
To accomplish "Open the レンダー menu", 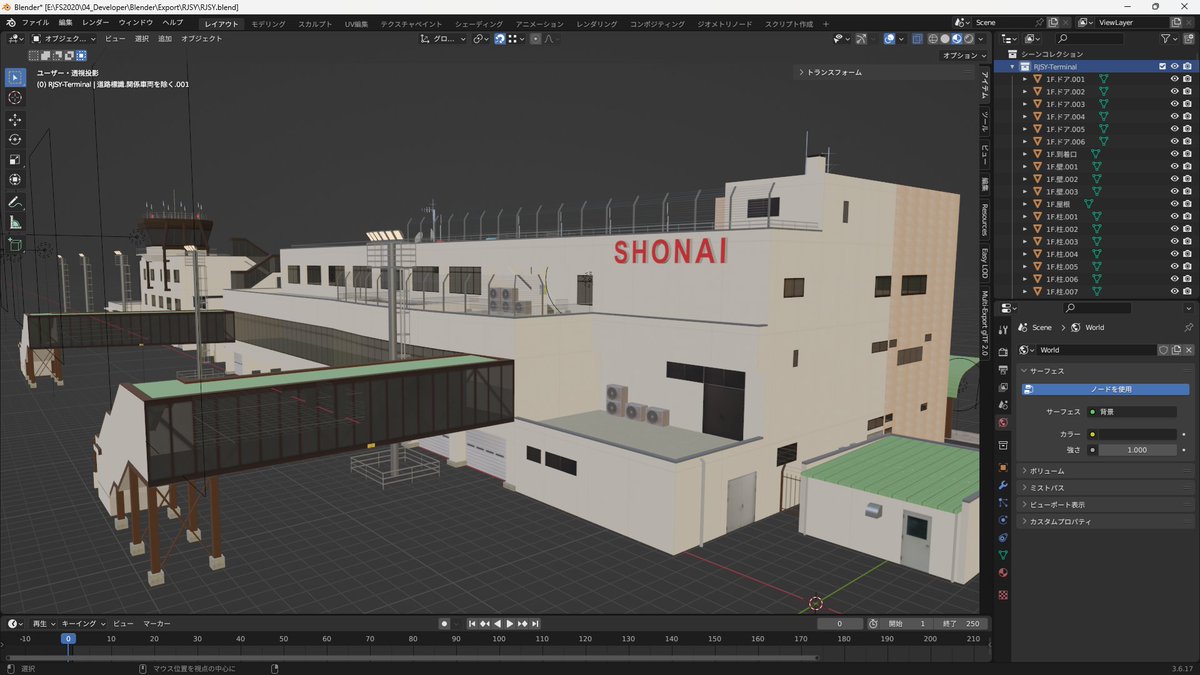I will pos(96,22).
